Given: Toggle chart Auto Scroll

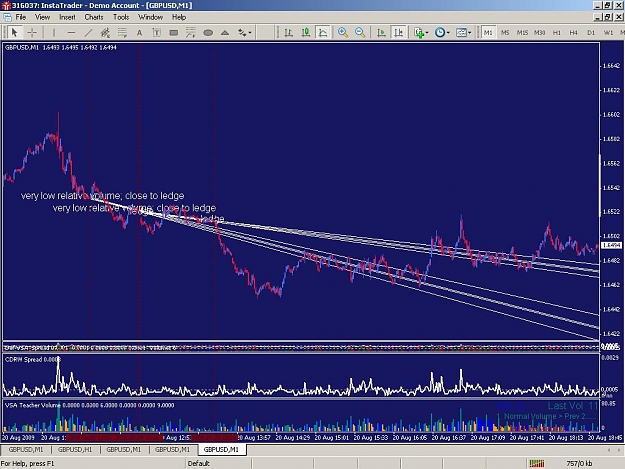Looking at the screenshot, I should pyautogui.click(x=381, y=32).
